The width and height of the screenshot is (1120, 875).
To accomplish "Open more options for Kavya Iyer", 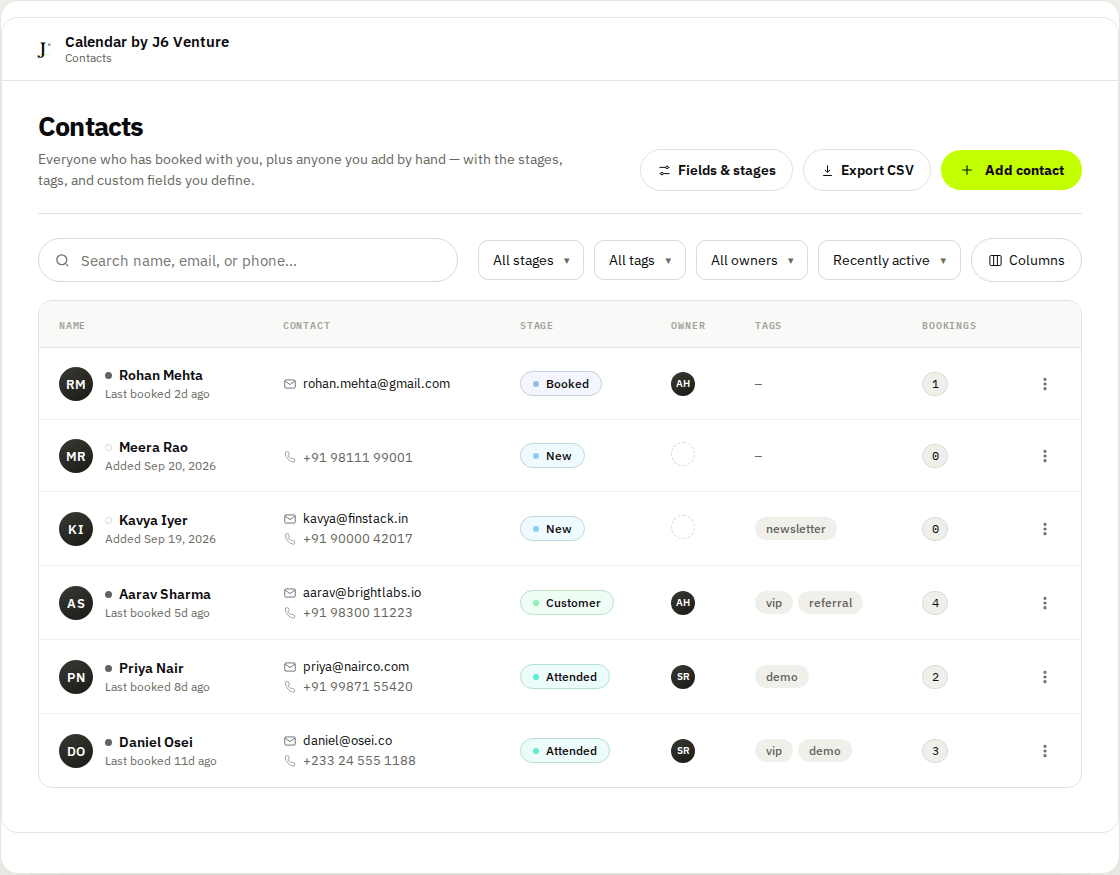I will pyautogui.click(x=1044, y=529).
